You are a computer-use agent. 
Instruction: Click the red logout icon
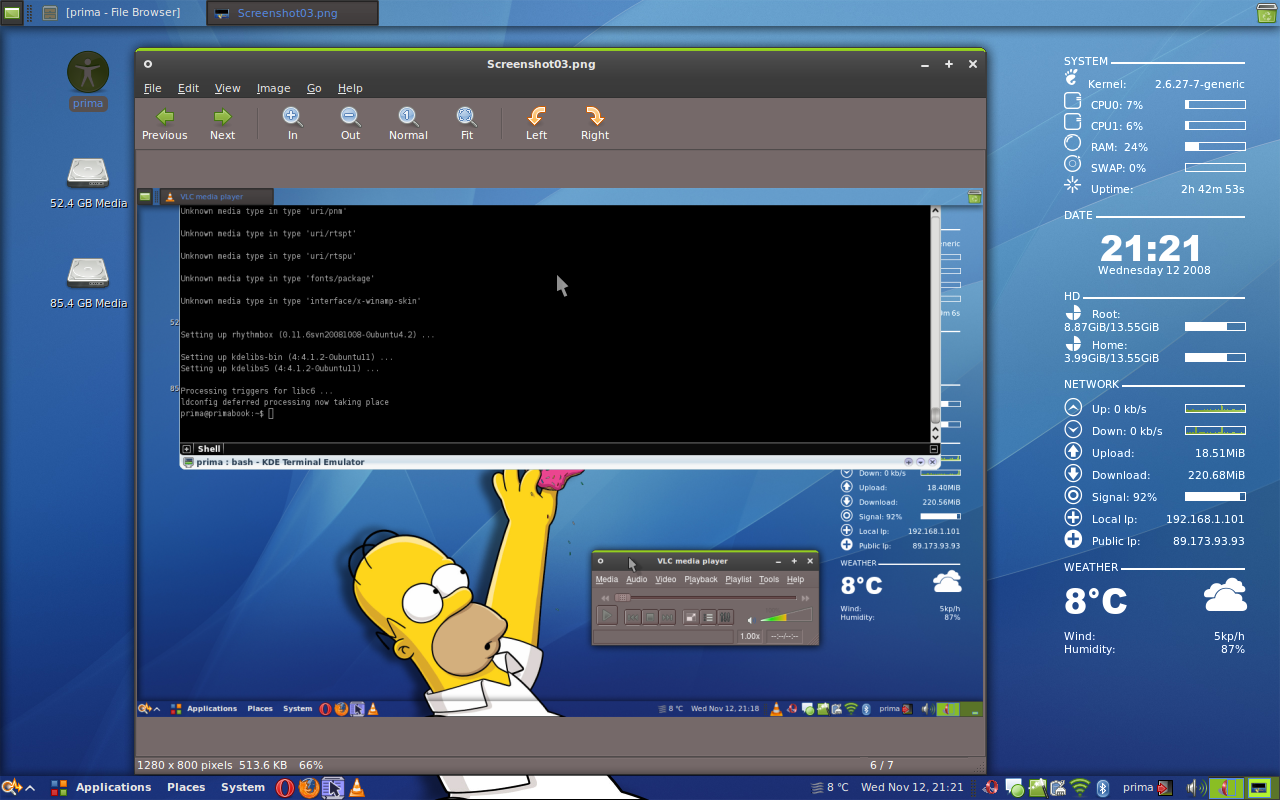pos(1165,788)
